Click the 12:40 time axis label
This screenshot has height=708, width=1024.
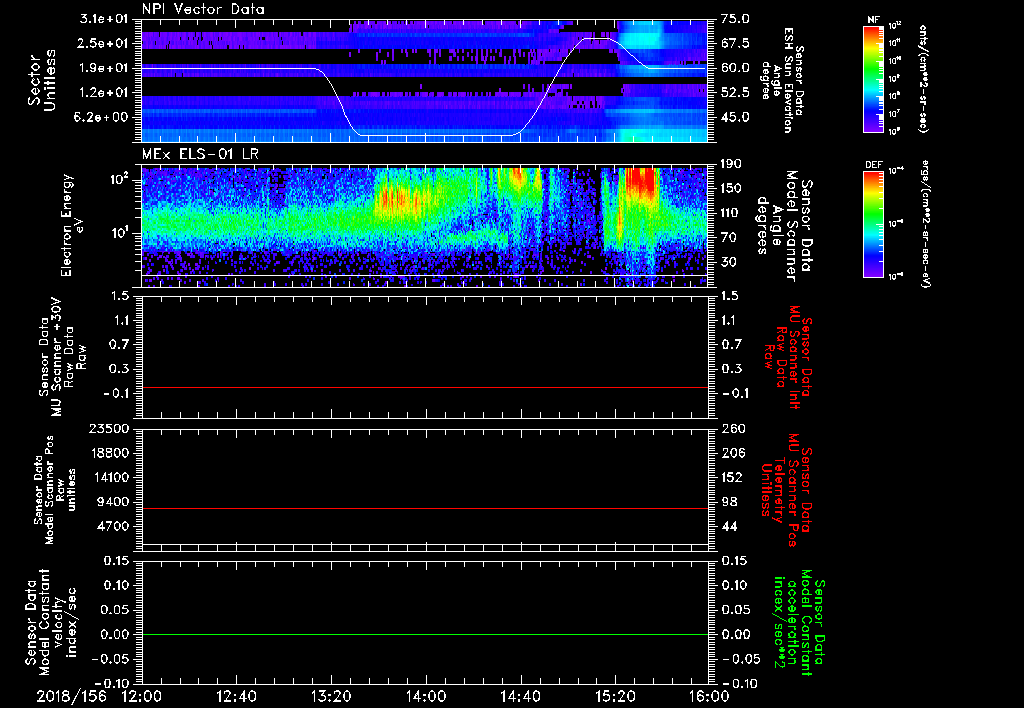(x=236, y=696)
